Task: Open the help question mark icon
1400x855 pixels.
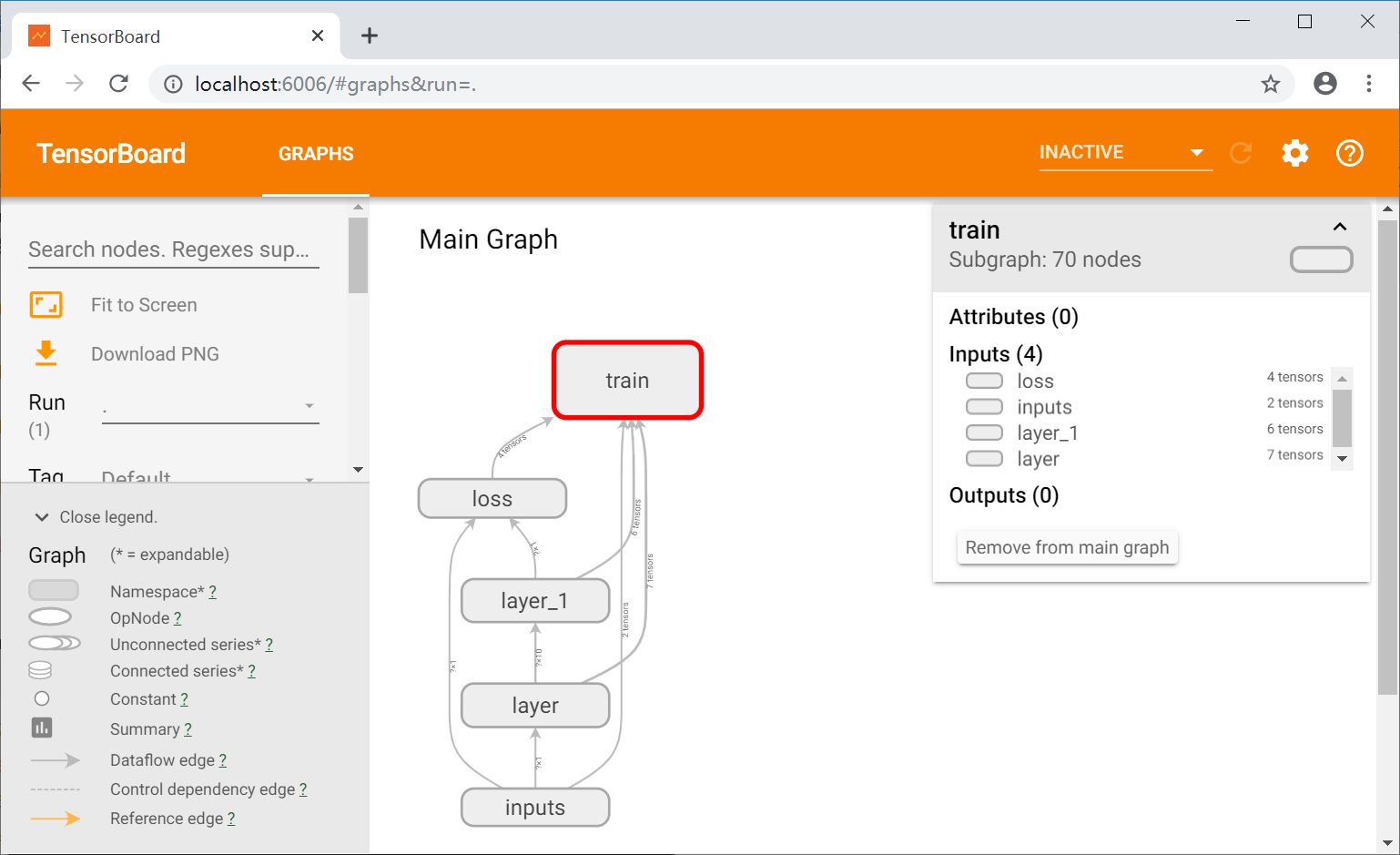Action: (1349, 153)
